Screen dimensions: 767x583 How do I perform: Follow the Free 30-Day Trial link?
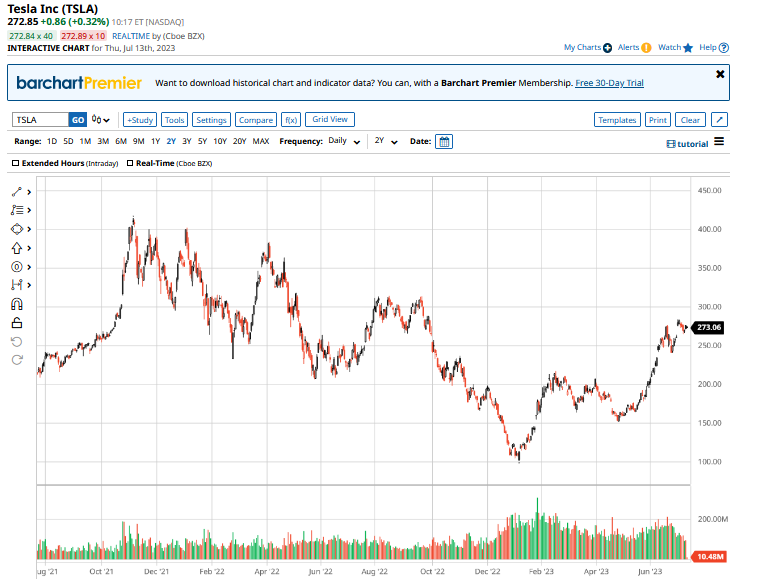pos(624,83)
